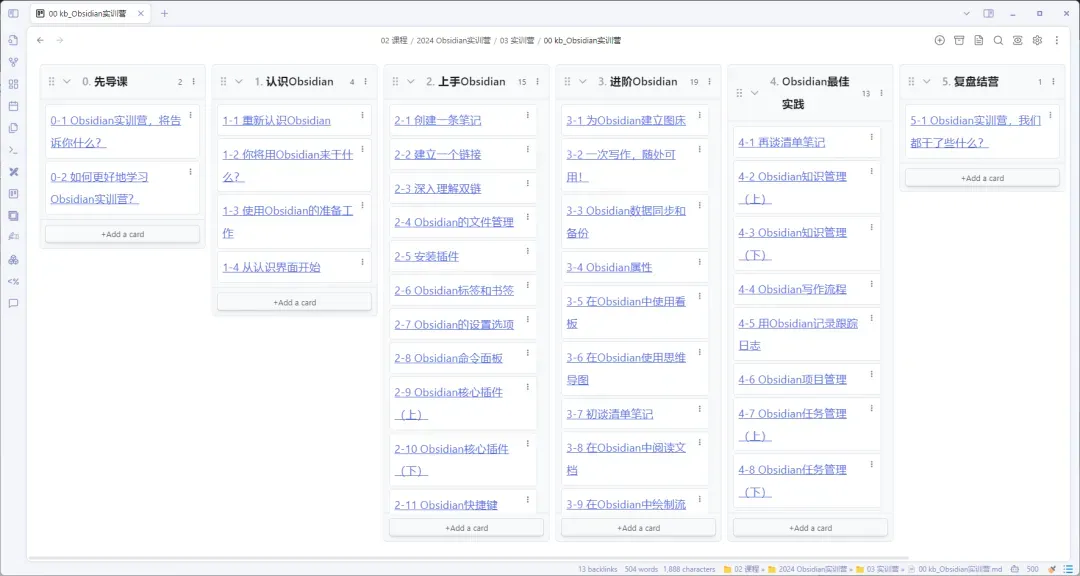The width and height of the screenshot is (1080, 576).
Task: Click breadcrumb 03 实训营 in header
Action: [x=517, y=41]
